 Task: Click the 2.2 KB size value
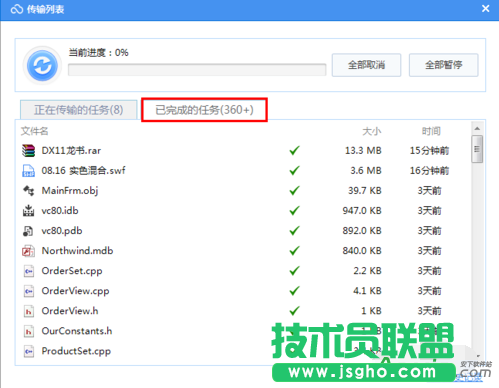pos(367,271)
